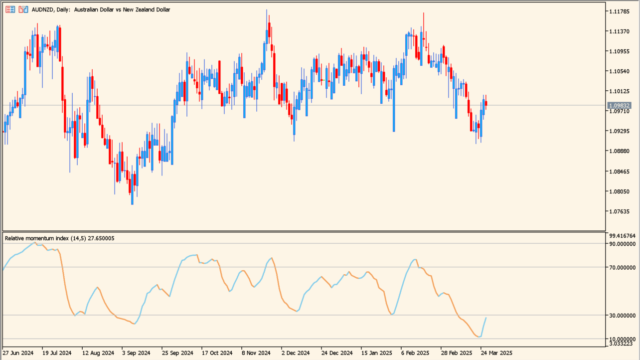Click the 30.000000 indicator level label

pos(622,316)
